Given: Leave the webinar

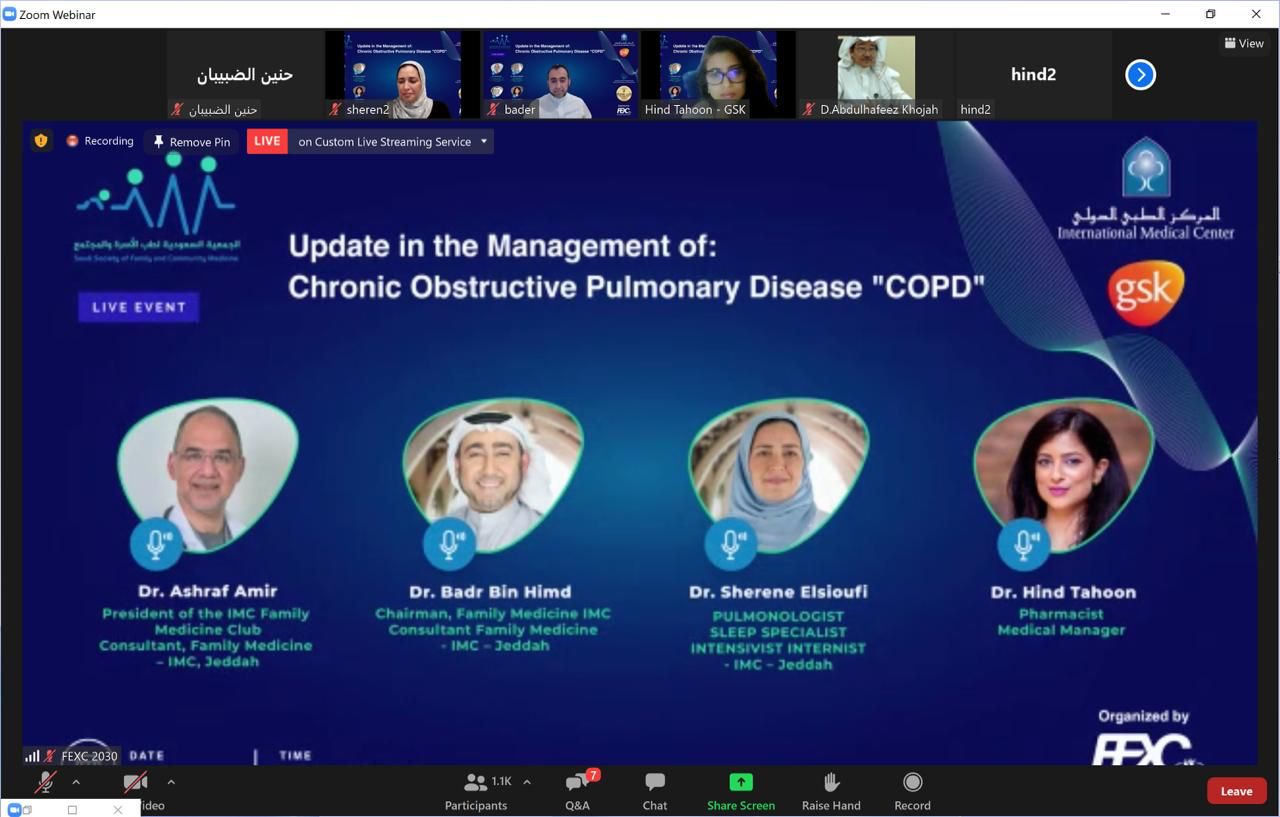Looking at the screenshot, I should [x=1236, y=791].
